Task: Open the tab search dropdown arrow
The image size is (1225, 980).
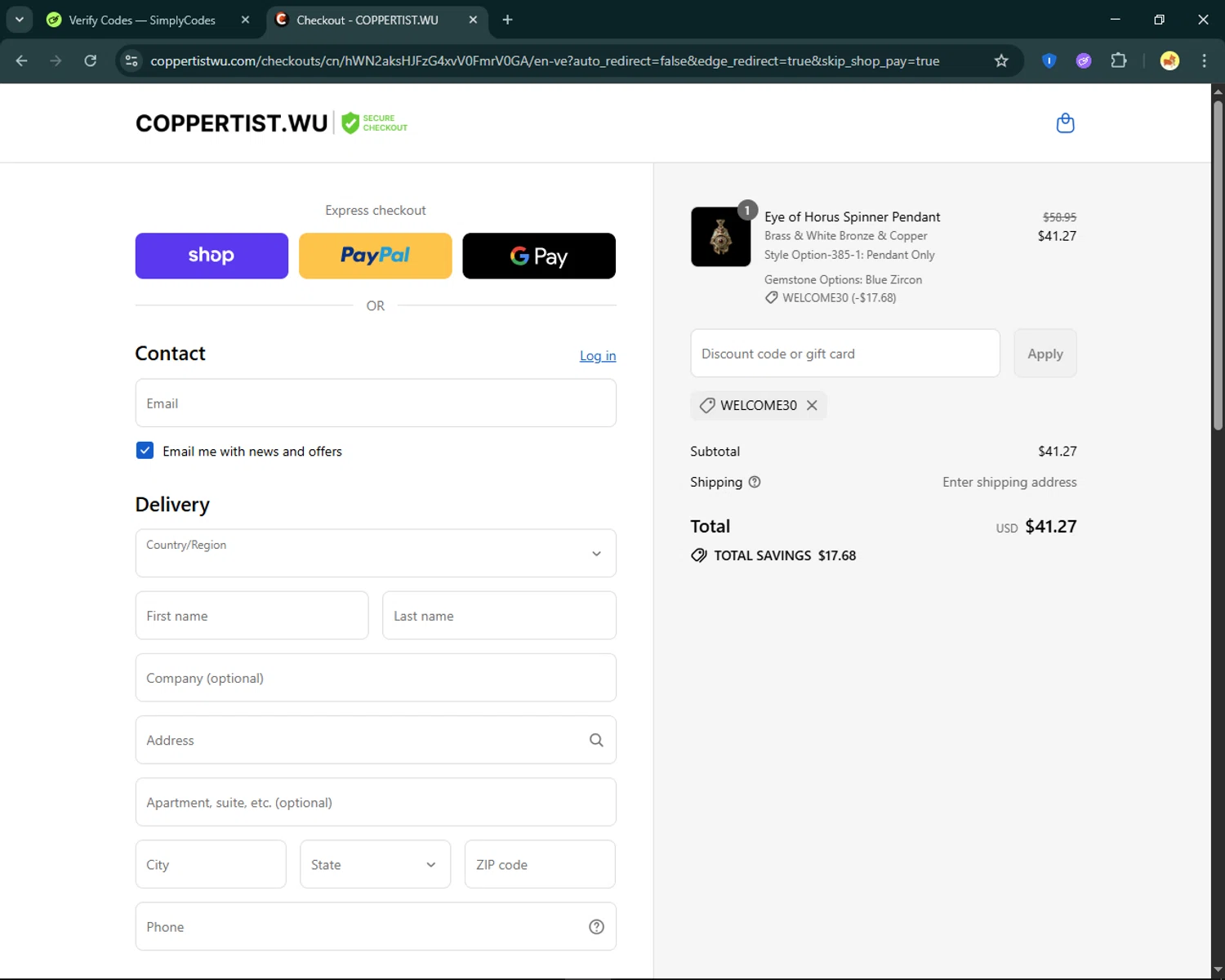Action: pyautogui.click(x=20, y=20)
